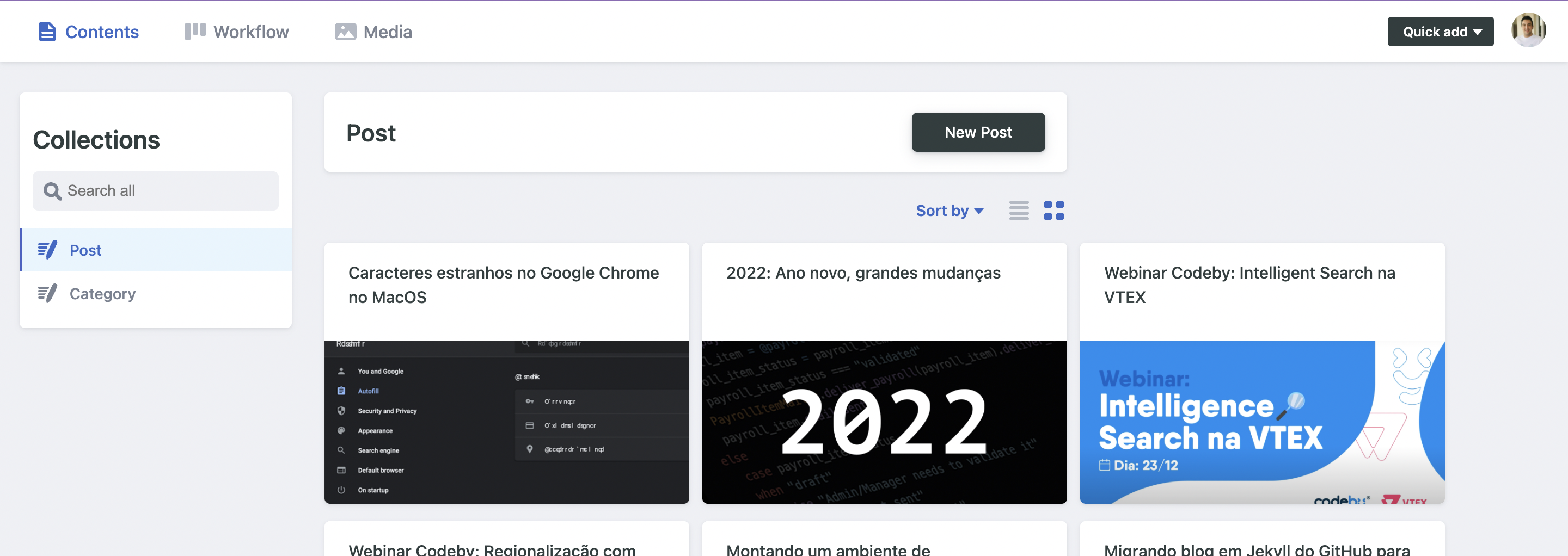Open the Sort by dropdown
This screenshot has width=1568, height=556.
tap(949, 211)
